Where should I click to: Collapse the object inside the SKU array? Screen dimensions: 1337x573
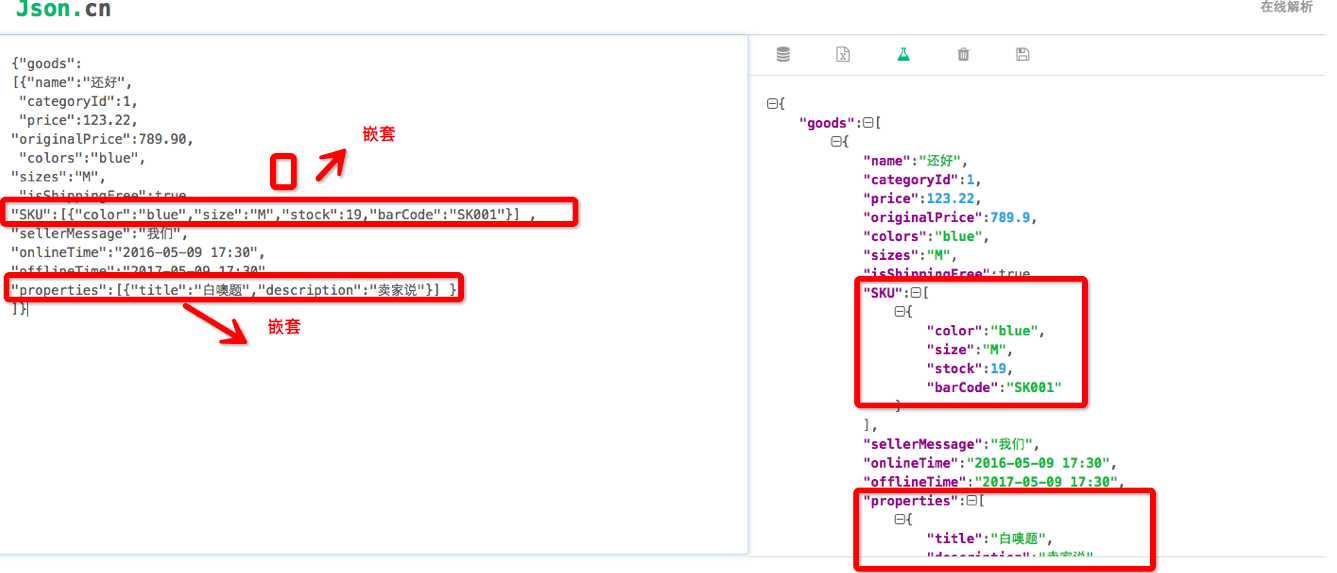(x=900, y=311)
